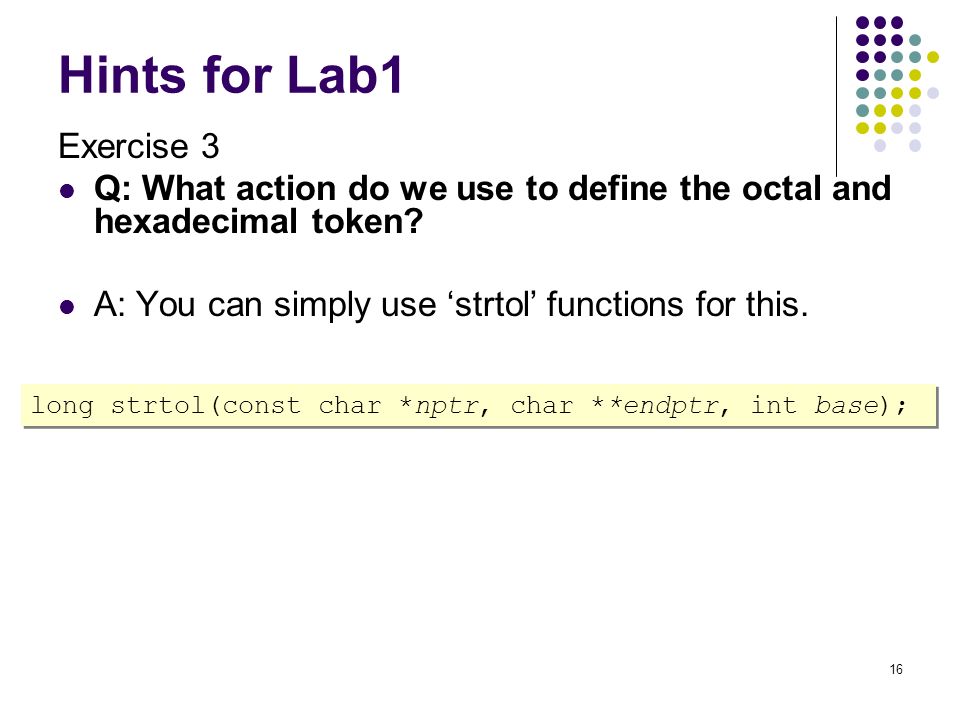Click the 'long' return type in code

(62, 405)
